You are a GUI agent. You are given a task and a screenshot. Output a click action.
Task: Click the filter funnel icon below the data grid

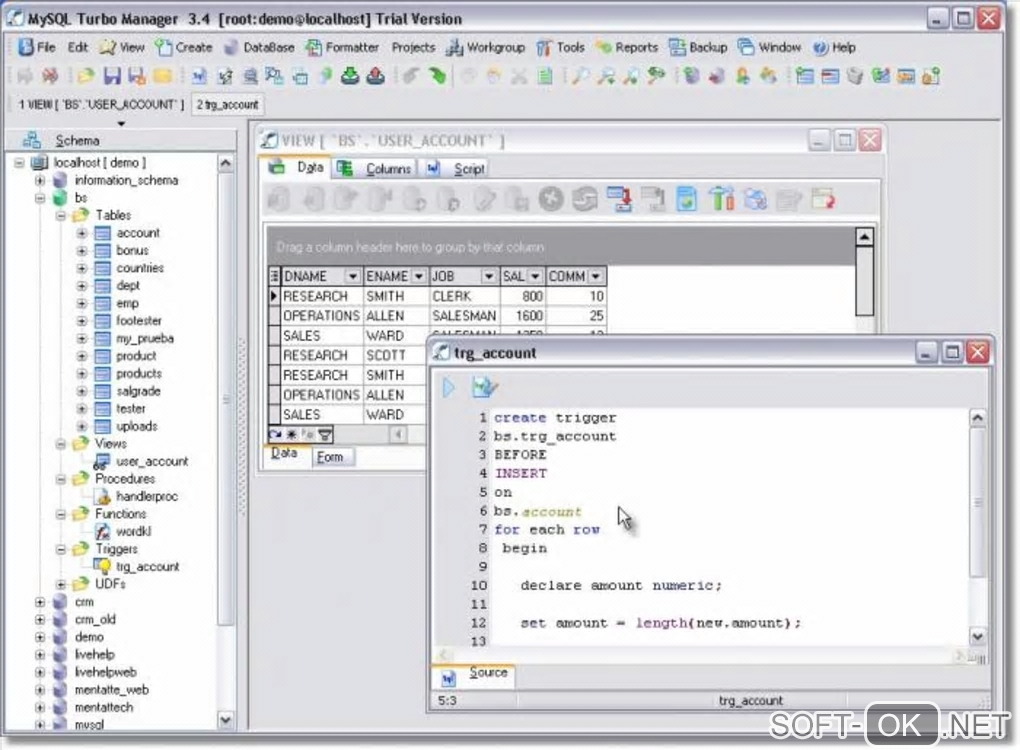325,435
